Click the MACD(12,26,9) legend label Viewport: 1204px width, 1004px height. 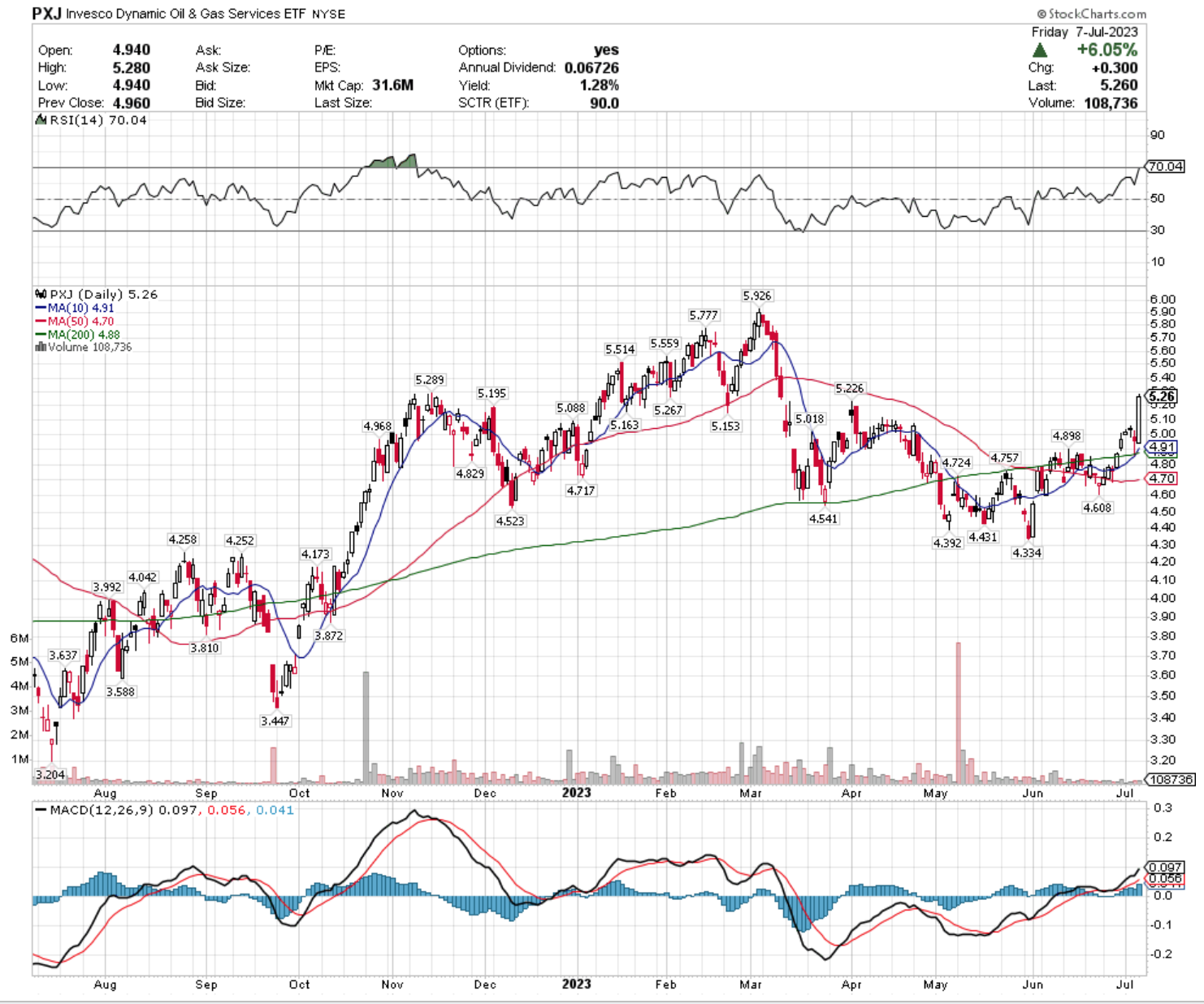tap(102, 810)
